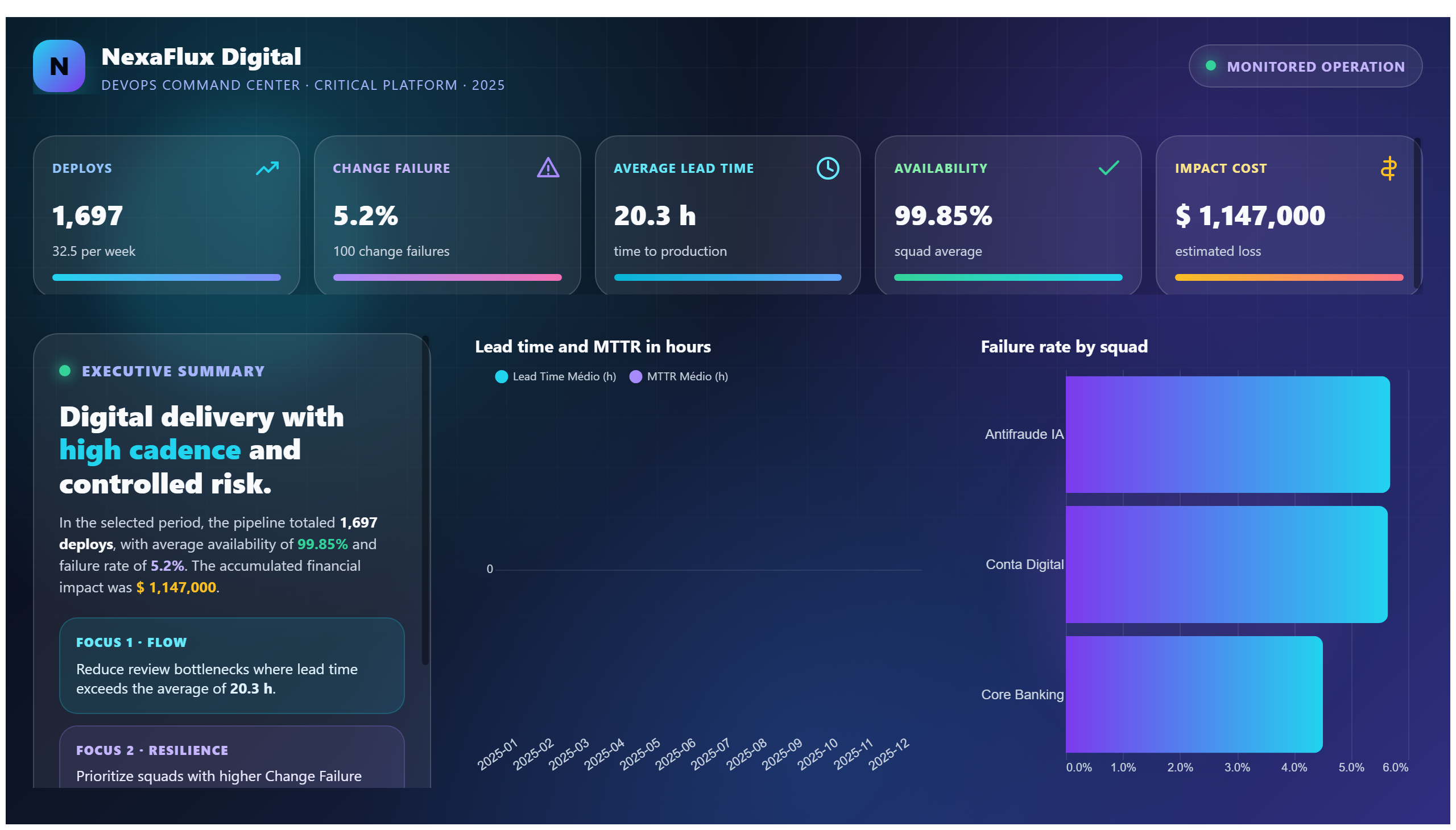
Task: Click the Change Failure warning triangle icon
Action: pos(548,168)
